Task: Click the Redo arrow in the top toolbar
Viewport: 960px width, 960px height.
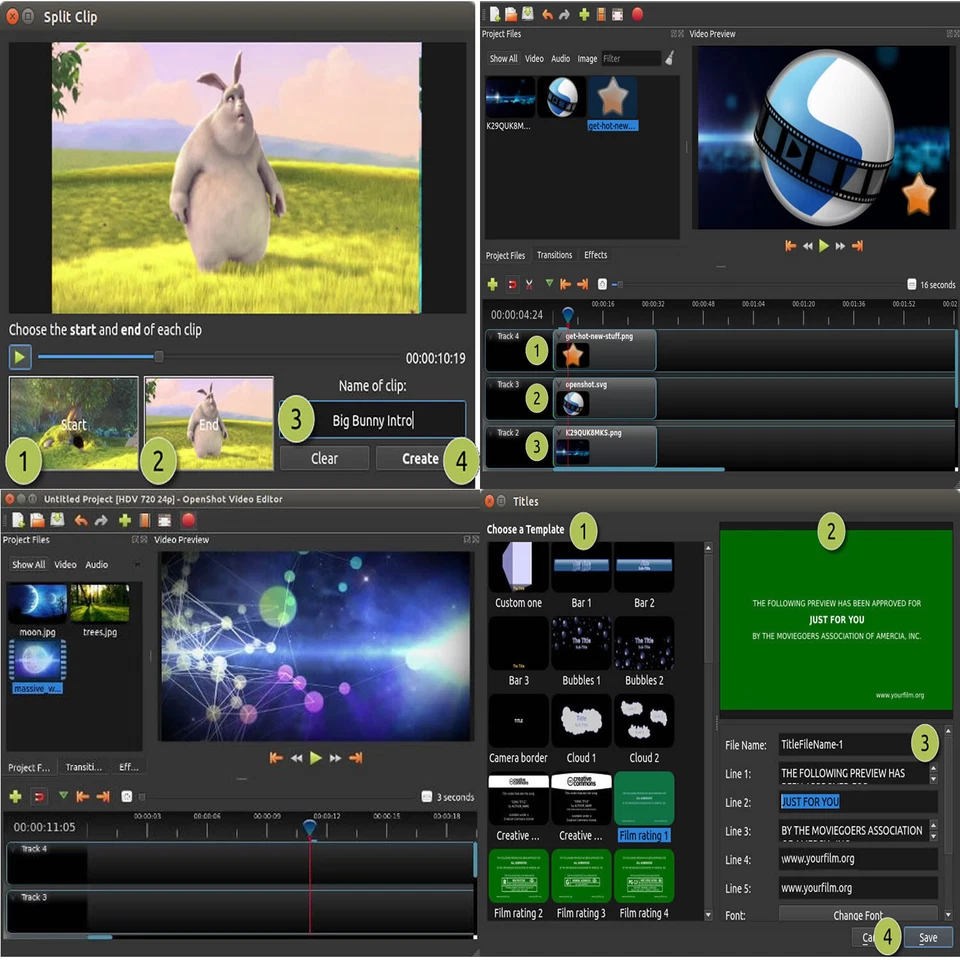Action: pyautogui.click(x=565, y=14)
